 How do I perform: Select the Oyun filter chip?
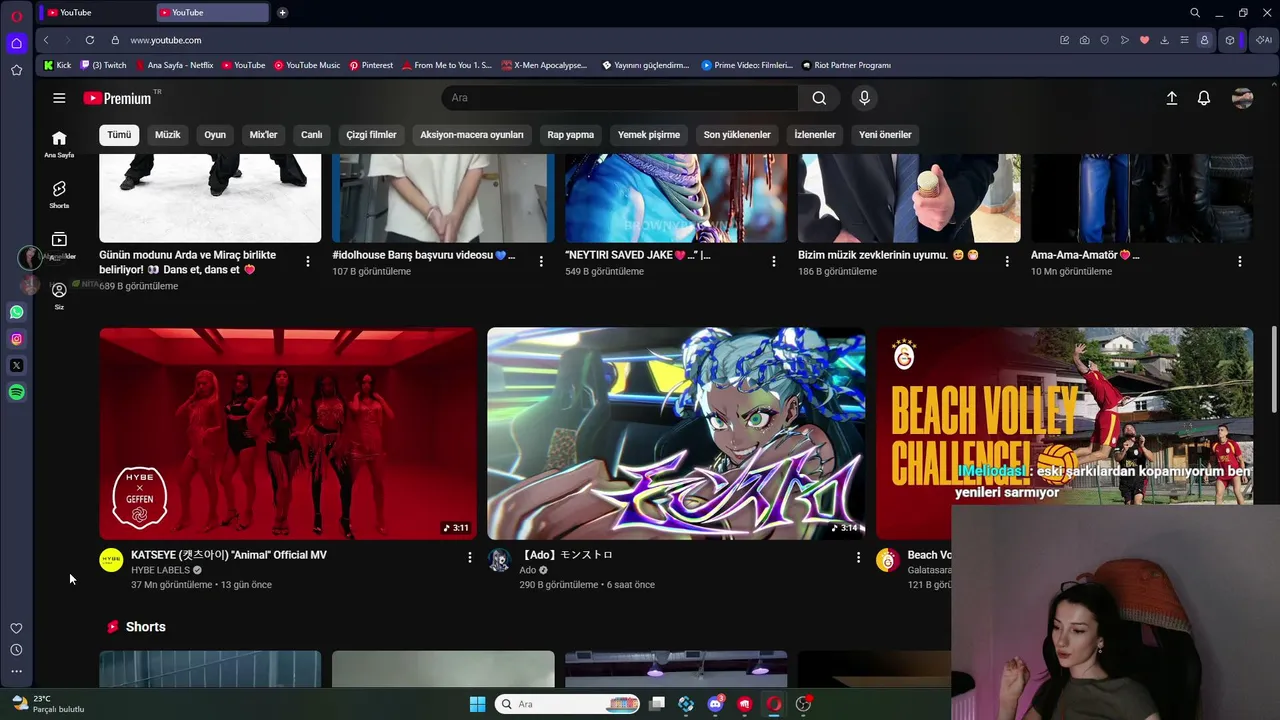tap(215, 135)
